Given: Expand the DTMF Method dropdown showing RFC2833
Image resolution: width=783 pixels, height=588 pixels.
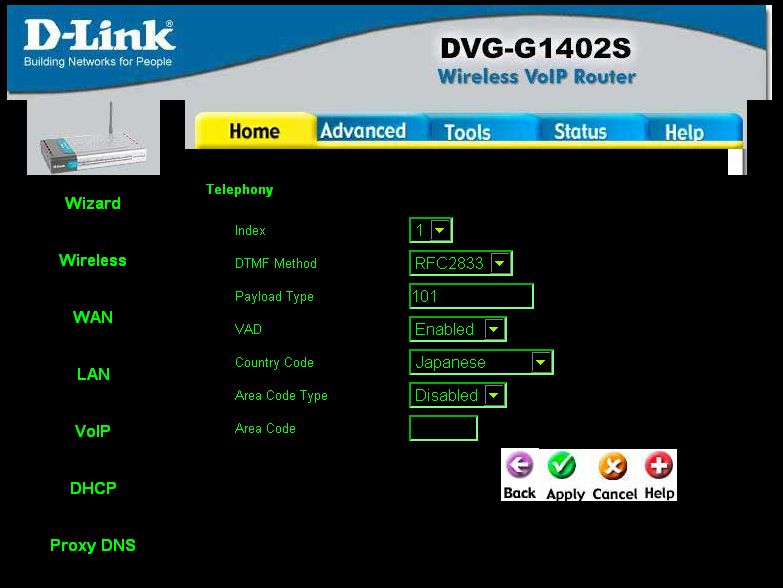Looking at the screenshot, I should (461, 263).
